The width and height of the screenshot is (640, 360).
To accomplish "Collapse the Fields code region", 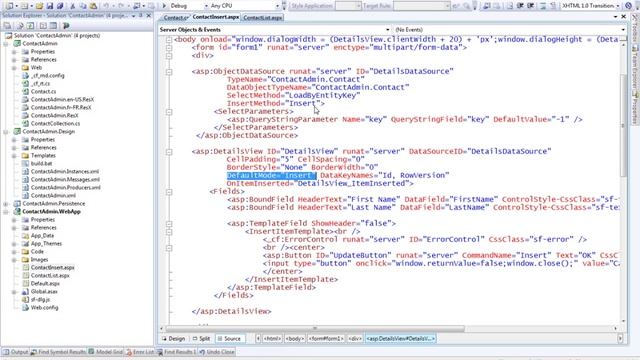I will point(169,192).
